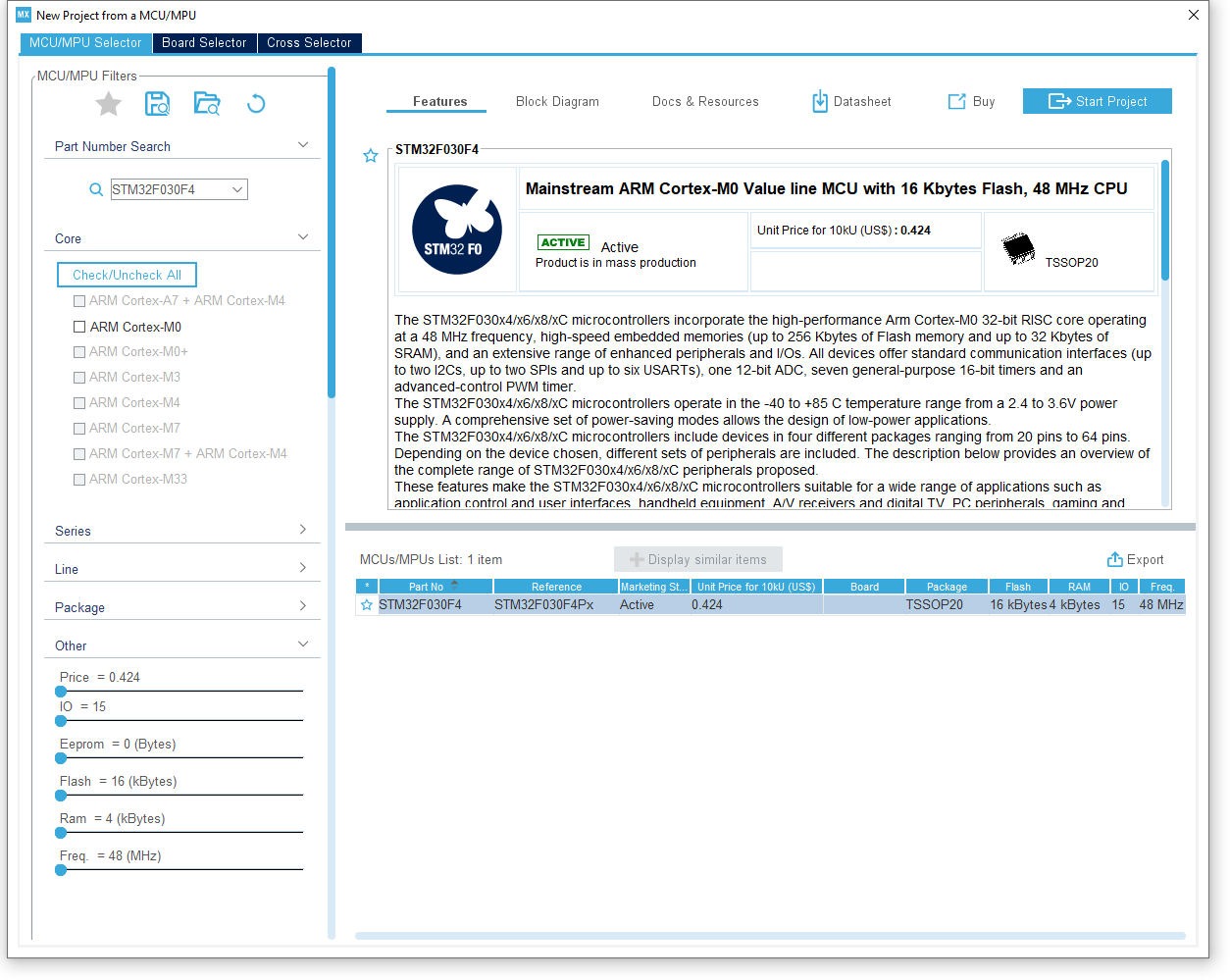Toggle the ARM Cortex-M7 + ARM Cortex-M4 checkbox
Image resolution: width=1230 pixels, height=980 pixels.
click(79, 454)
